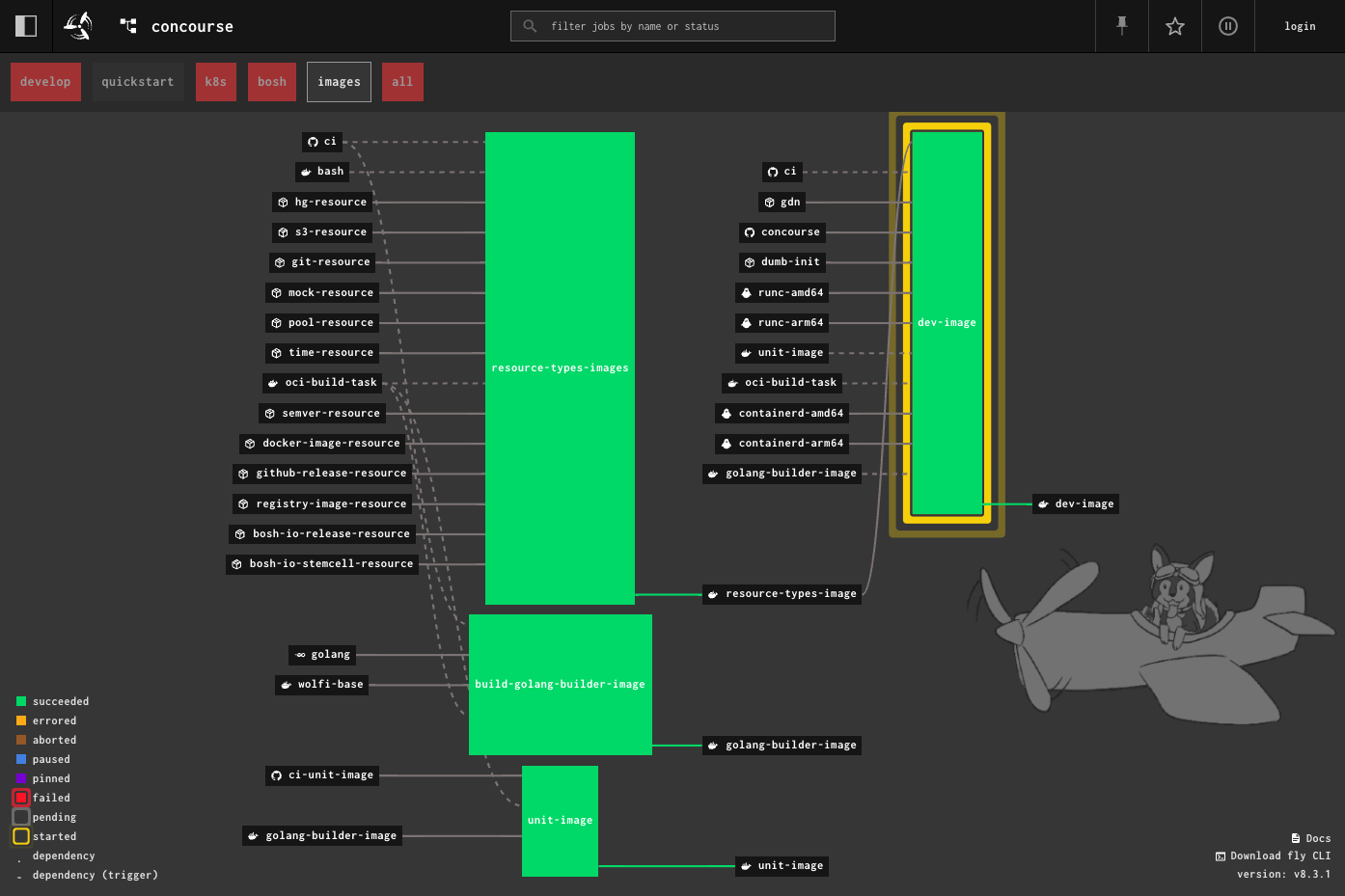This screenshot has width=1345, height=896.
Task: Click the gdn resource package icon
Action: (x=769, y=203)
